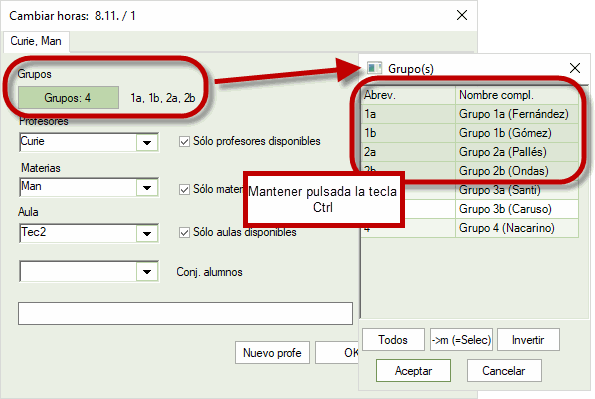Open the Aula dropdown showing Tec2
Viewport: 595px width, 399px height.
tap(147, 233)
